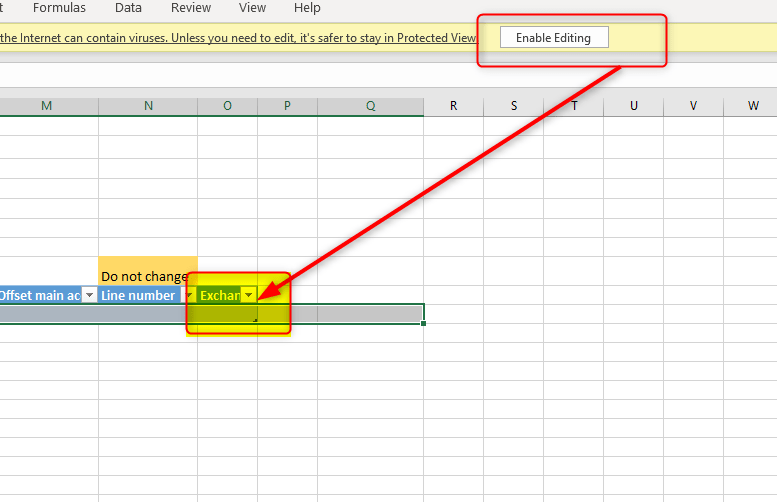Select the column M header
This screenshot has width=777, height=502.
click(47, 106)
